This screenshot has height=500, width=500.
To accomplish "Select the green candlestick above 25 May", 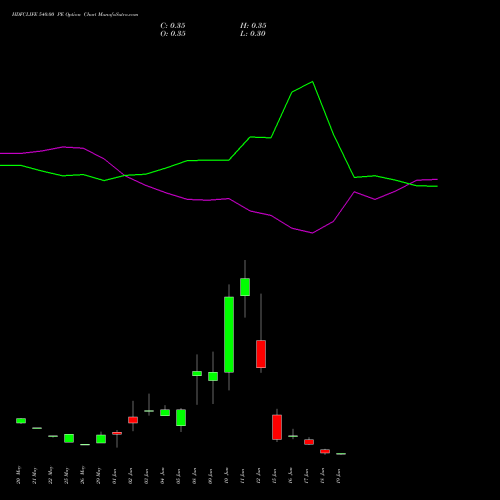I will tap(69, 438).
